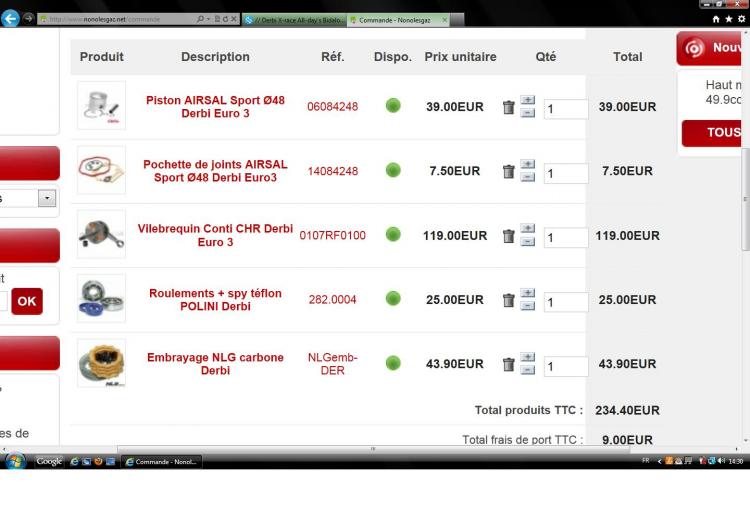Switch to the Derbi X-race browser tab
Screen dimensions: 750x509
click(294, 20)
